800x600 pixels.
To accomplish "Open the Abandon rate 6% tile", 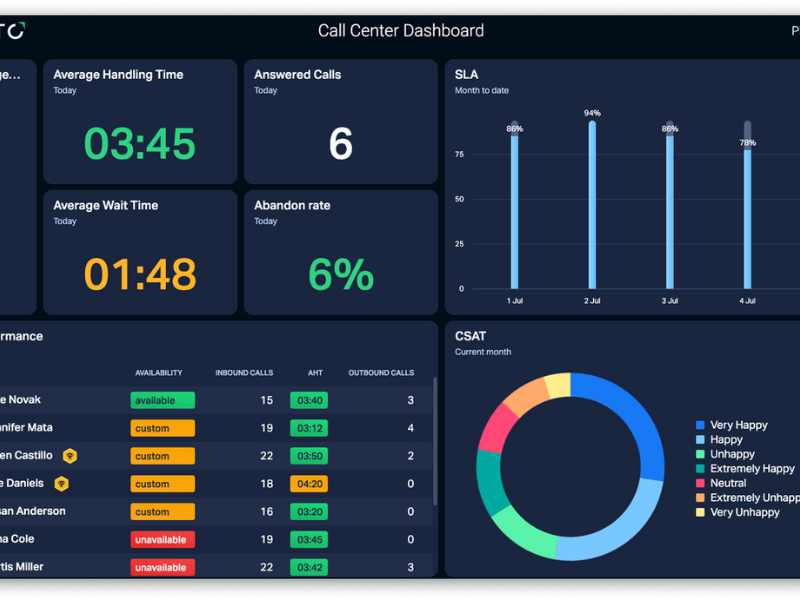I will tap(340, 253).
